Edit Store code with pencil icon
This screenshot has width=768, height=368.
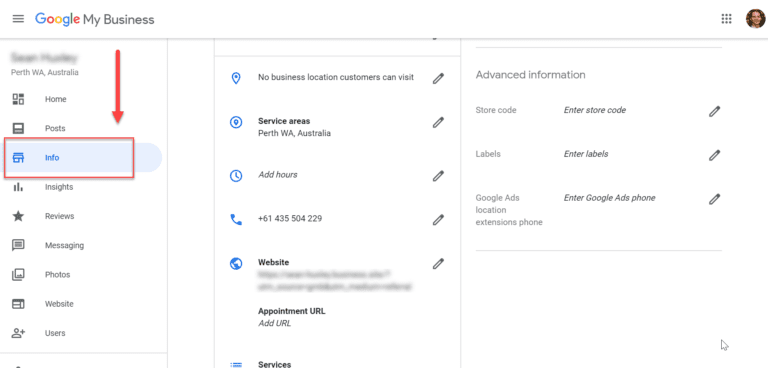pyautogui.click(x=715, y=111)
